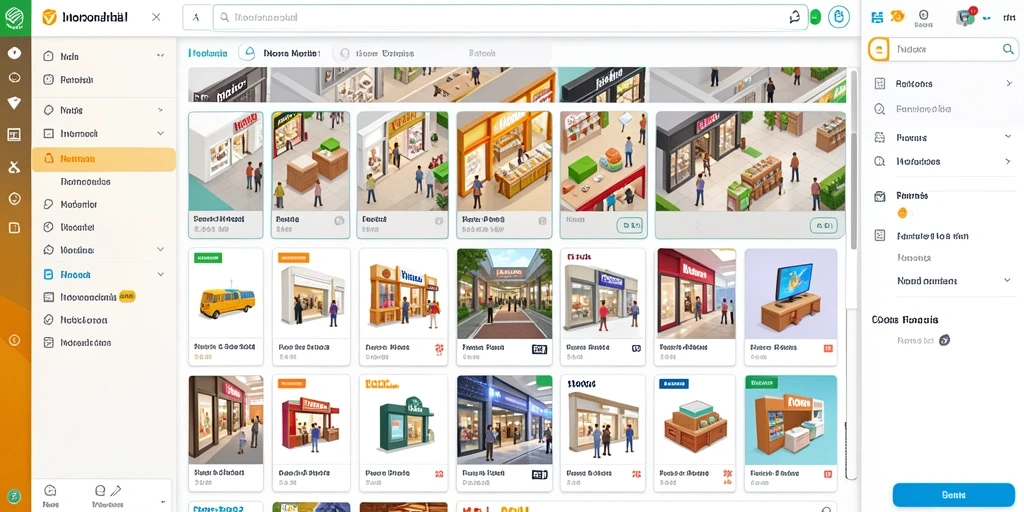Click red icon on the TV monitor card
This screenshot has height=512, width=1024.
828,349
